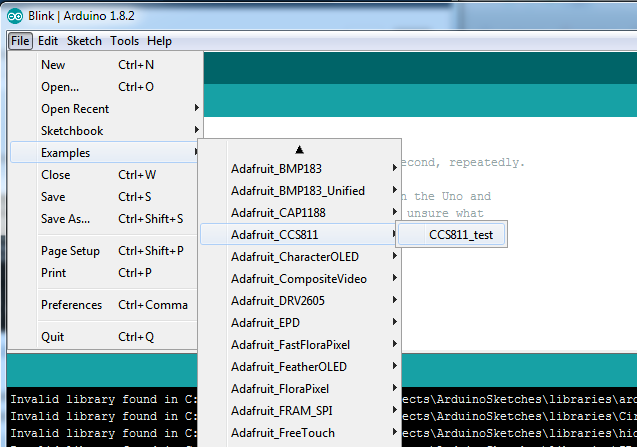Expand Adafruit_FRAM_SPI examples submenu
Image resolution: width=637 pixels, height=447 pixels.
281,411
